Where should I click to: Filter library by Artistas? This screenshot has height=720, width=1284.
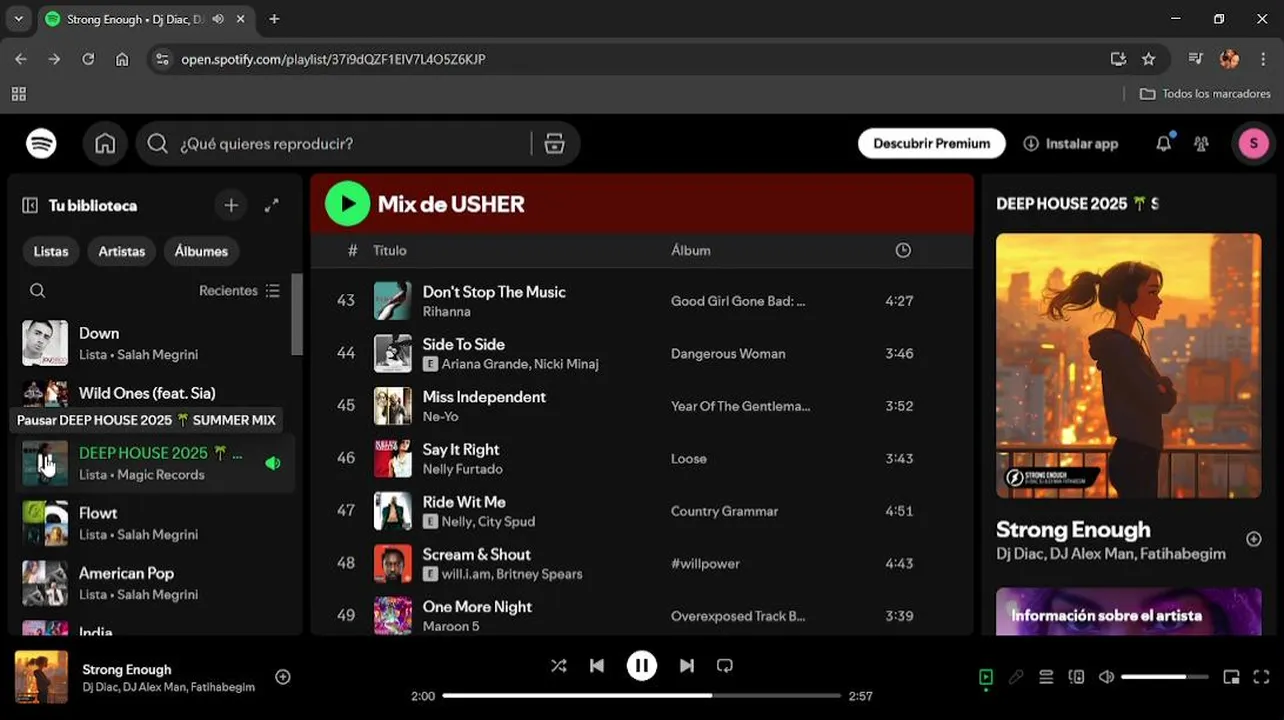coord(122,251)
